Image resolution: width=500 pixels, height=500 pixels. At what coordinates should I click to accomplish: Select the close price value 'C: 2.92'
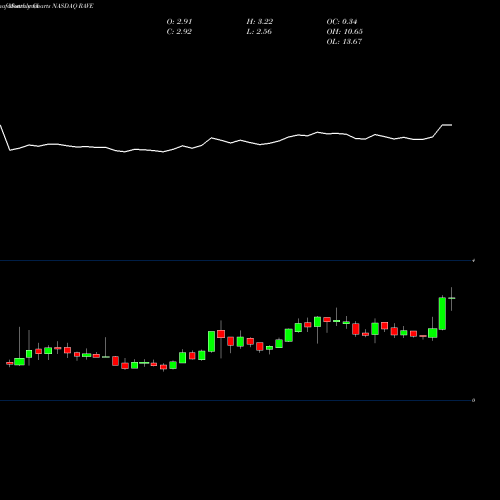coord(179,32)
